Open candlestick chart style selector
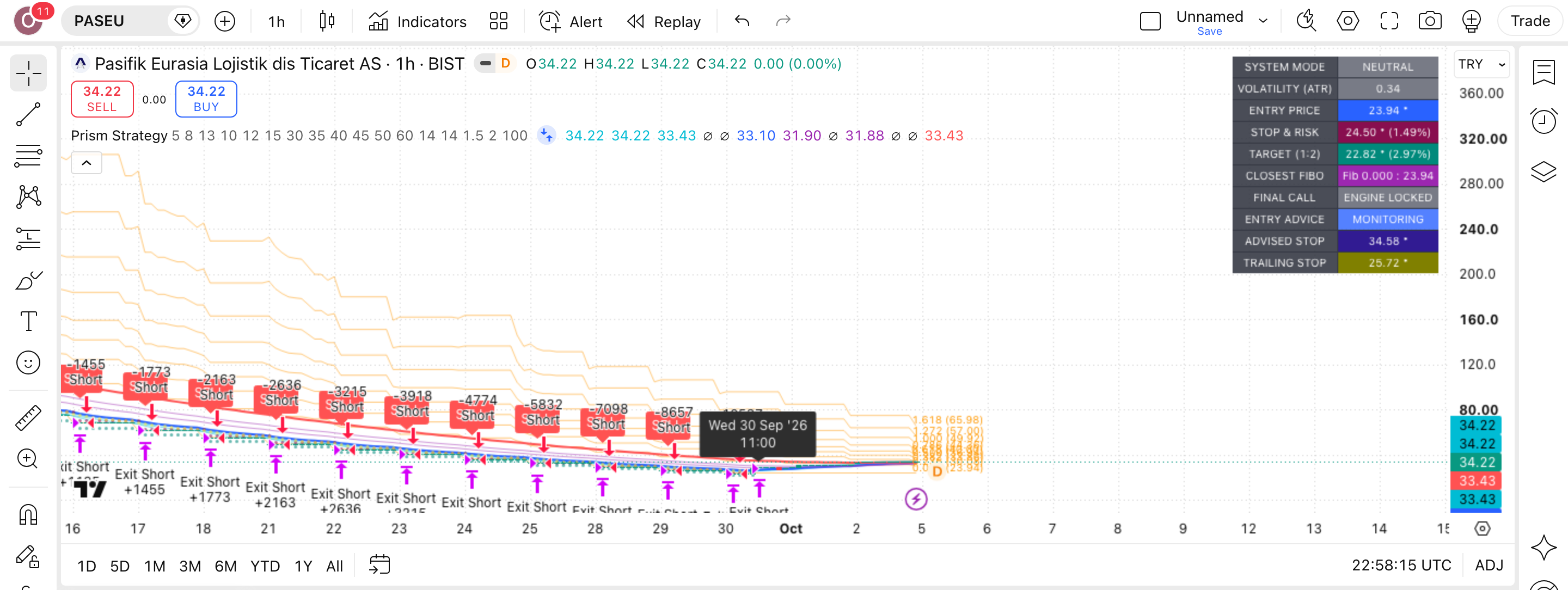This screenshot has height=590, width=1568. (x=327, y=21)
